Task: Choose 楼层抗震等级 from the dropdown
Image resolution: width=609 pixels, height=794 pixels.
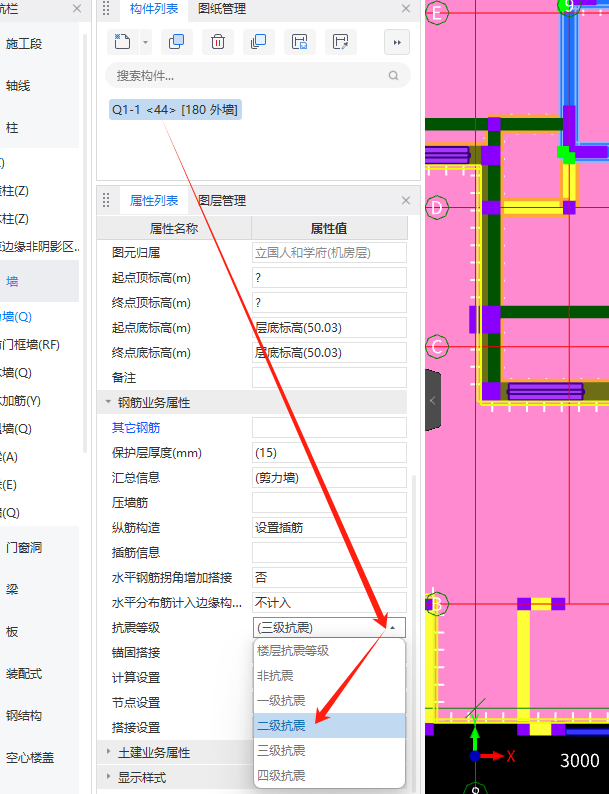Action: (x=330, y=651)
